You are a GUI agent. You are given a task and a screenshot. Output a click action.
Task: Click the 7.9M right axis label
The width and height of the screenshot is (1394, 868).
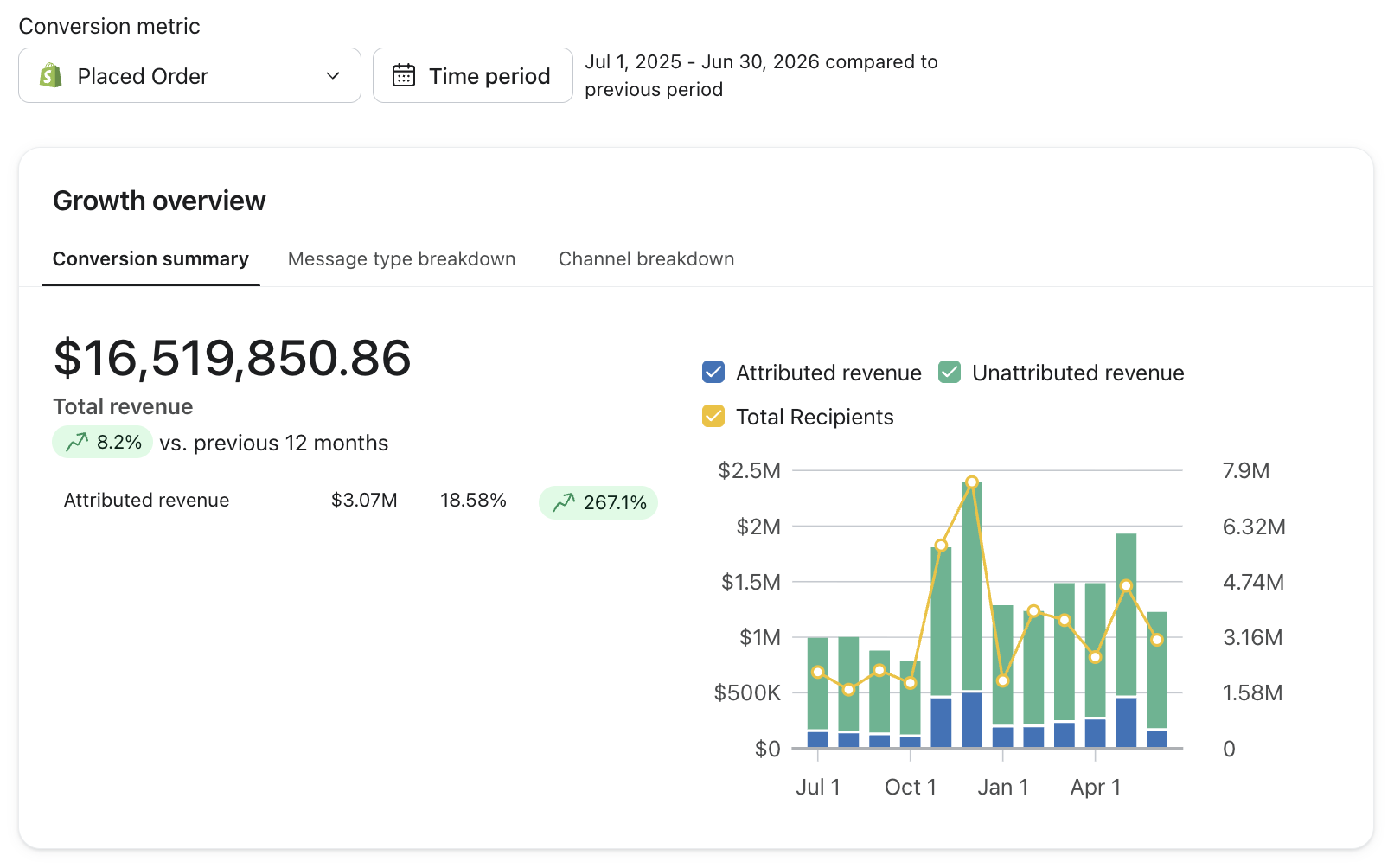click(1246, 471)
